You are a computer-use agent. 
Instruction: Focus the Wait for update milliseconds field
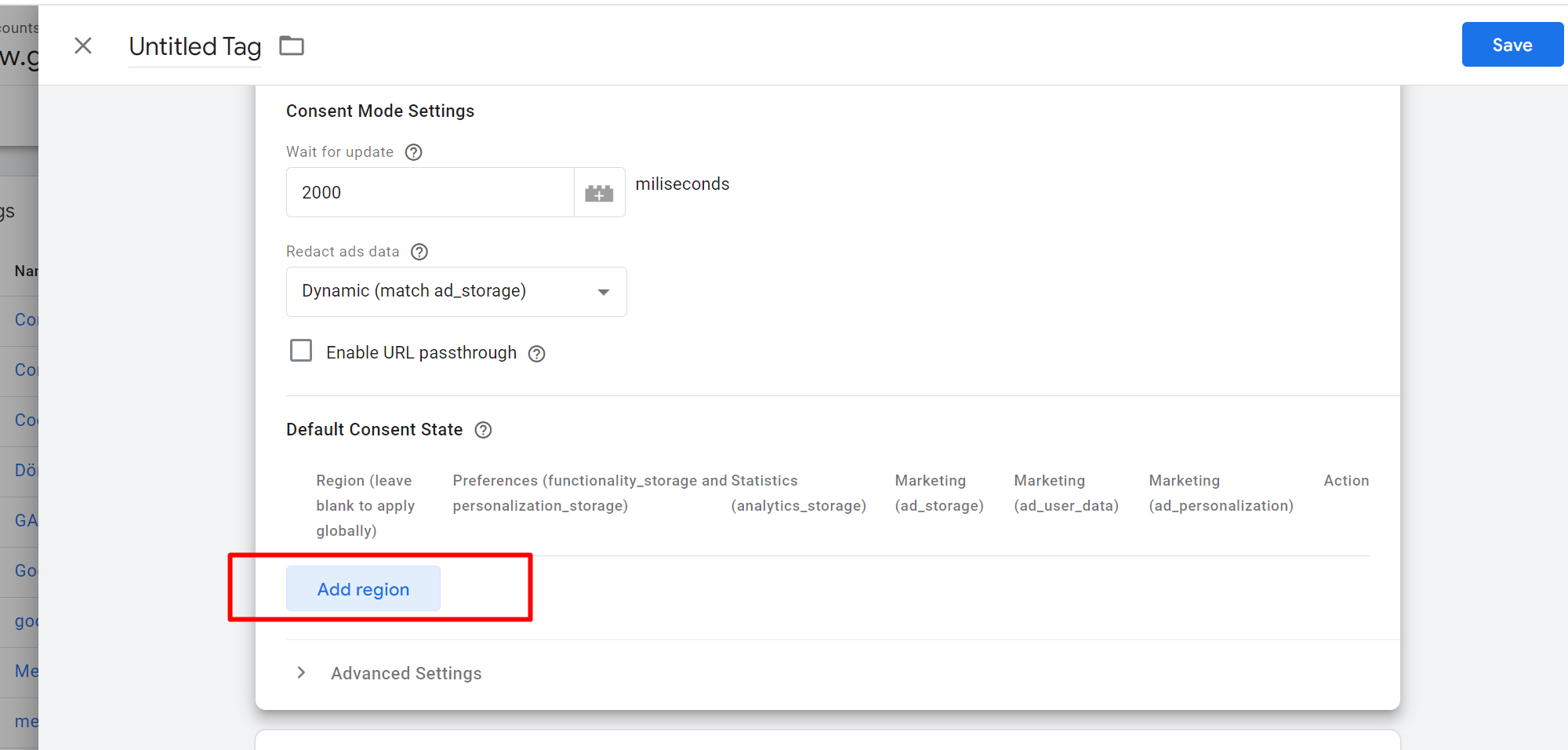click(x=430, y=193)
